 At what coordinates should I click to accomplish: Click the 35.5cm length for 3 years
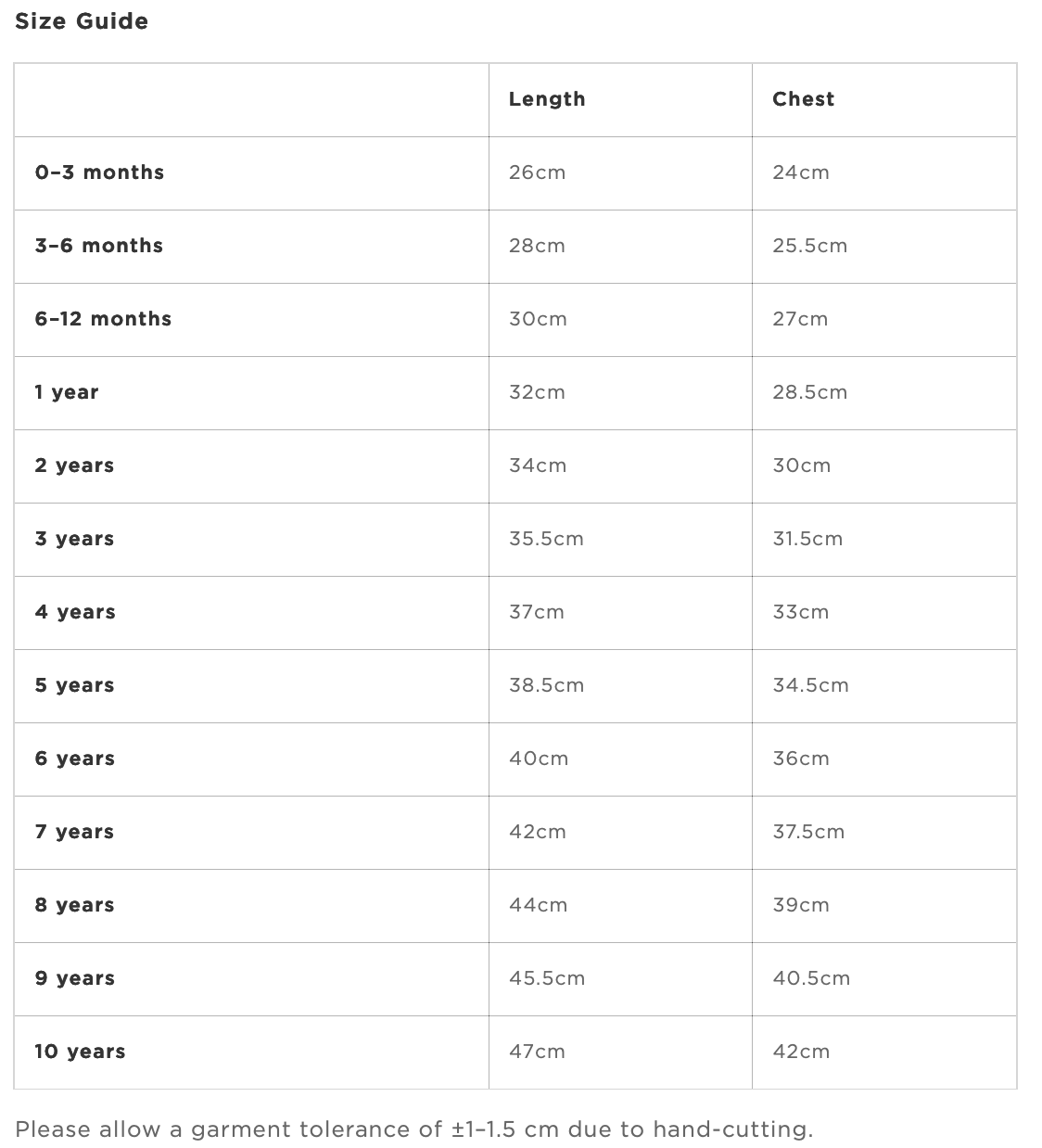(x=546, y=539)
